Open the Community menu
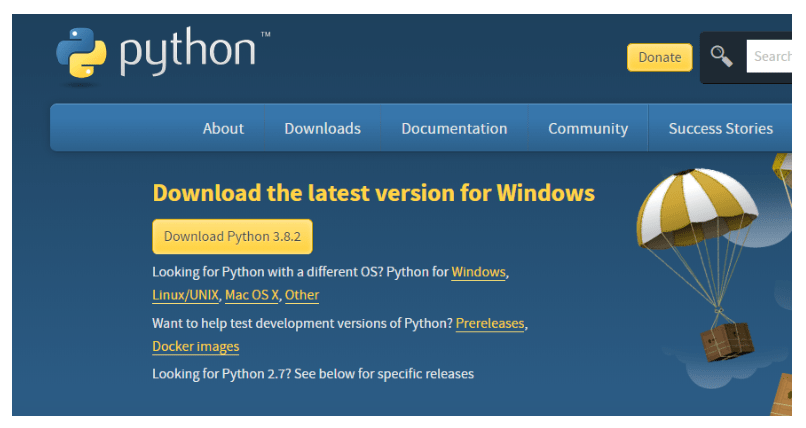The width and height of the screenshot is (806, 428). point(588,128)
